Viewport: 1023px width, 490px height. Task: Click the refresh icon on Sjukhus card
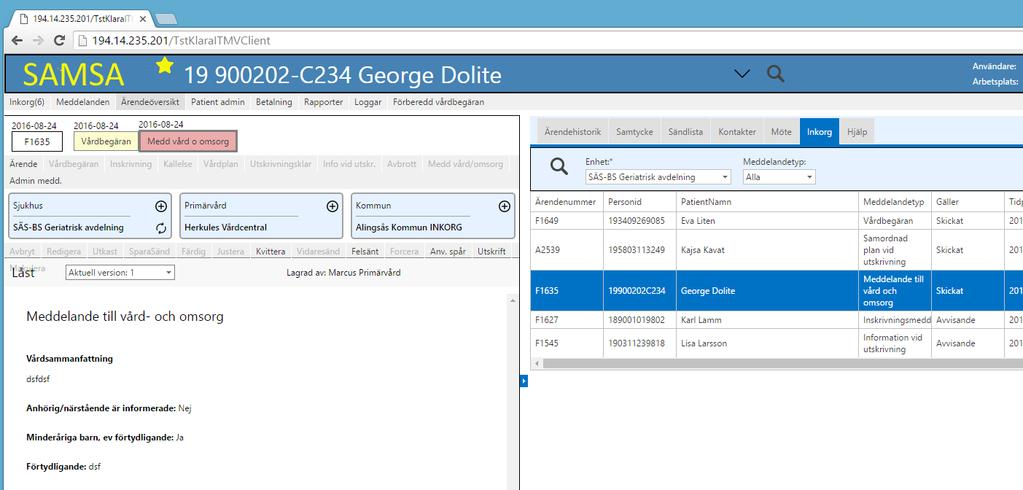pos(160,228)
